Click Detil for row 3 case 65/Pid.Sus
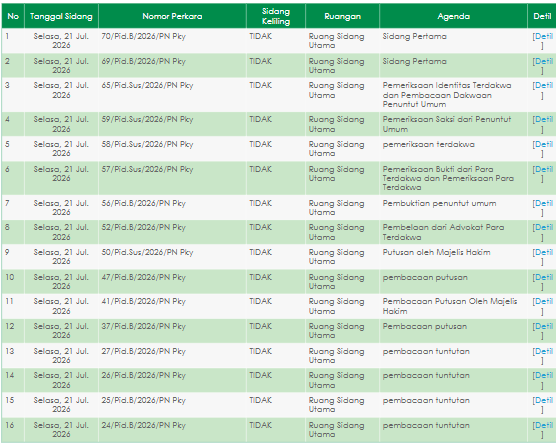556x445 pixels. click(x=544, y=85)
